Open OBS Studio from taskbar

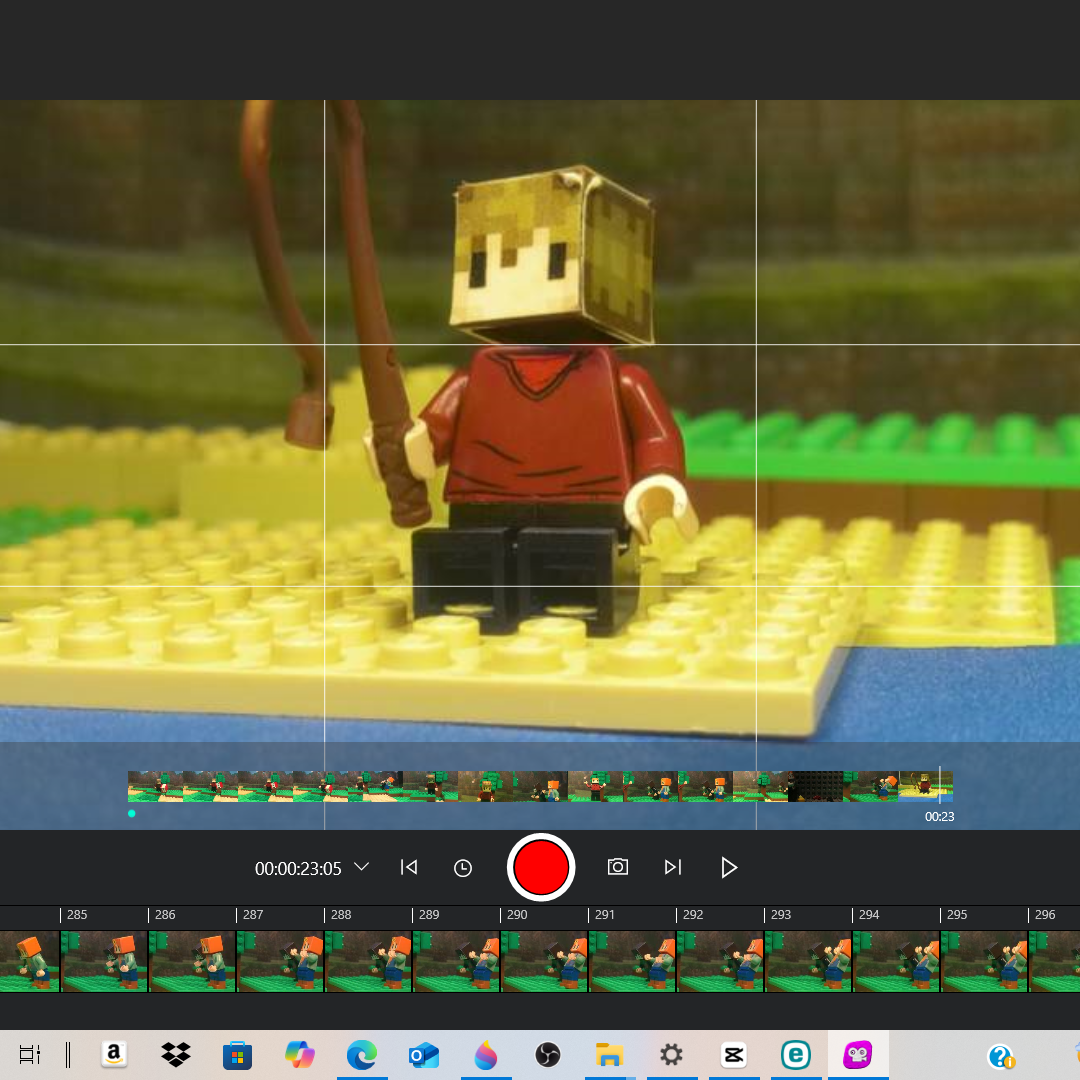click(x=548, y=1055)
